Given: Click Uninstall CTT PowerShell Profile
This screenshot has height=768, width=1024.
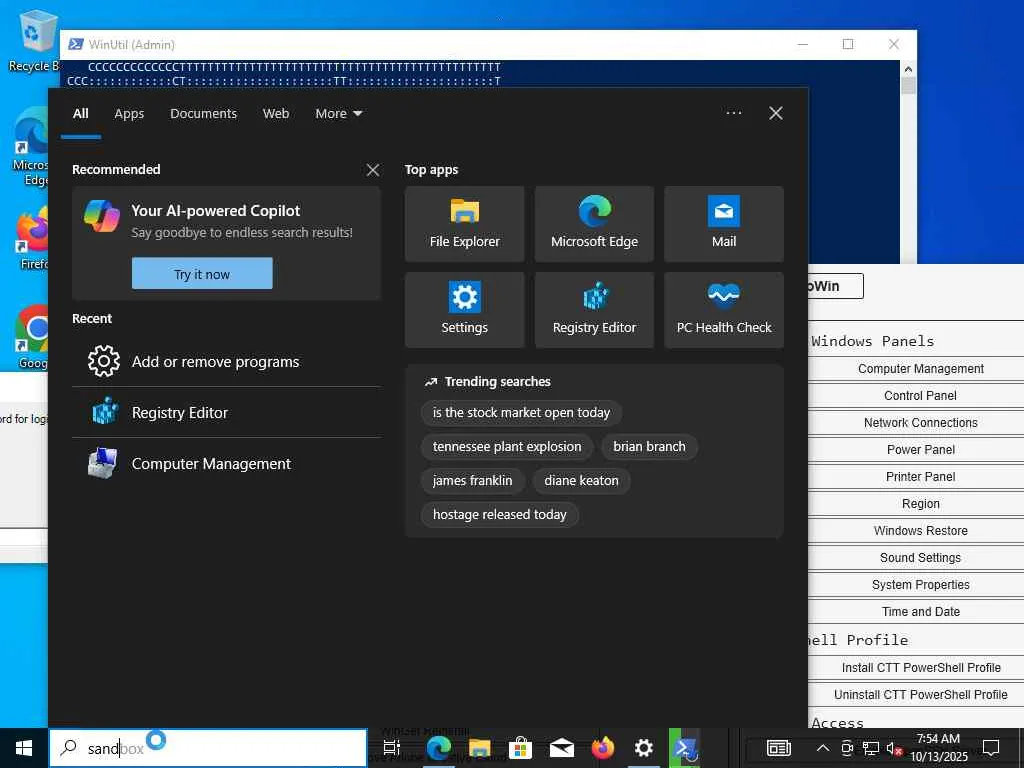Looking at the screenshot, I should (x=920, y=695).
